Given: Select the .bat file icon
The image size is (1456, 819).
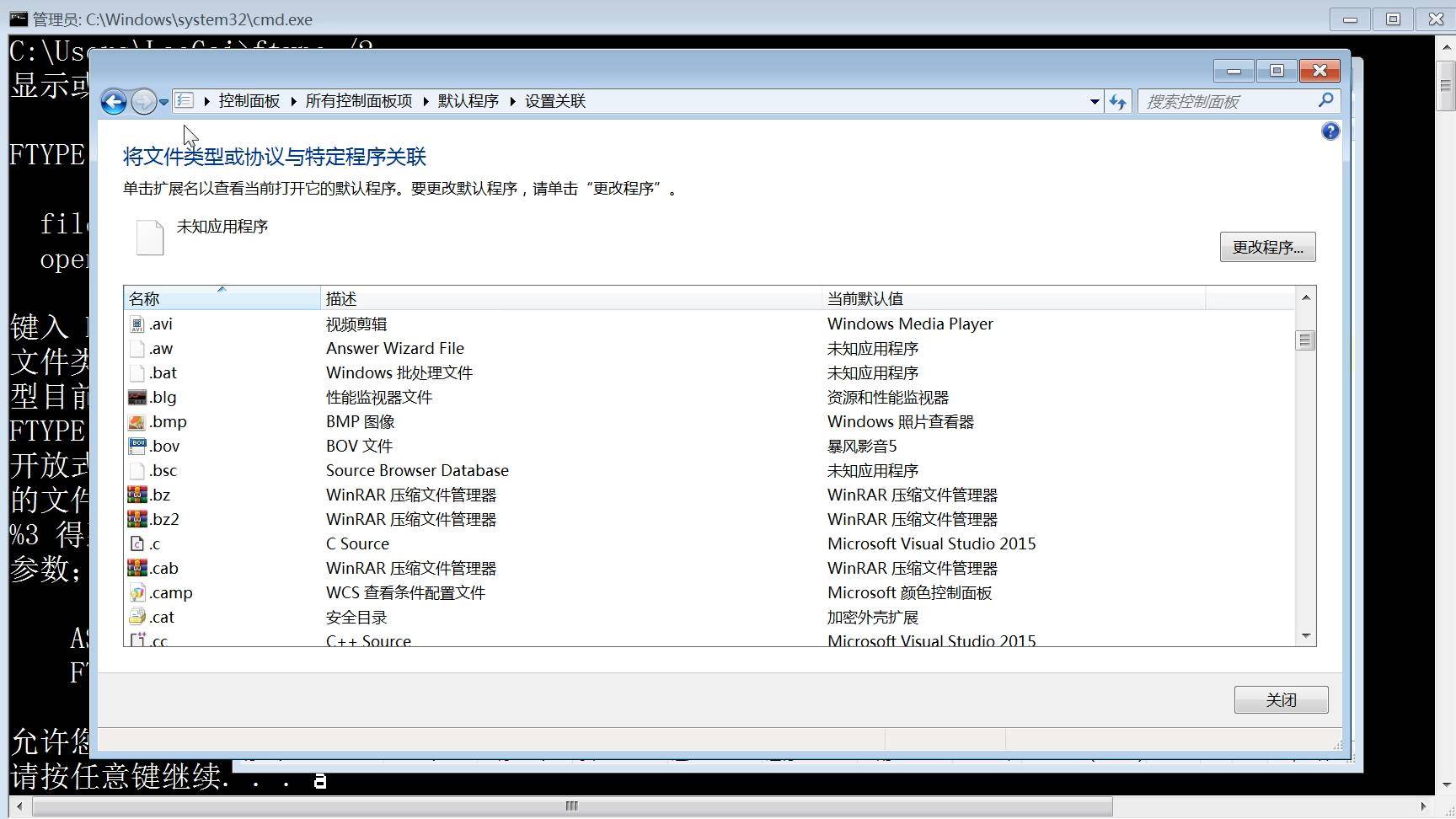Looking at the screenshot, I should point(137,373).
